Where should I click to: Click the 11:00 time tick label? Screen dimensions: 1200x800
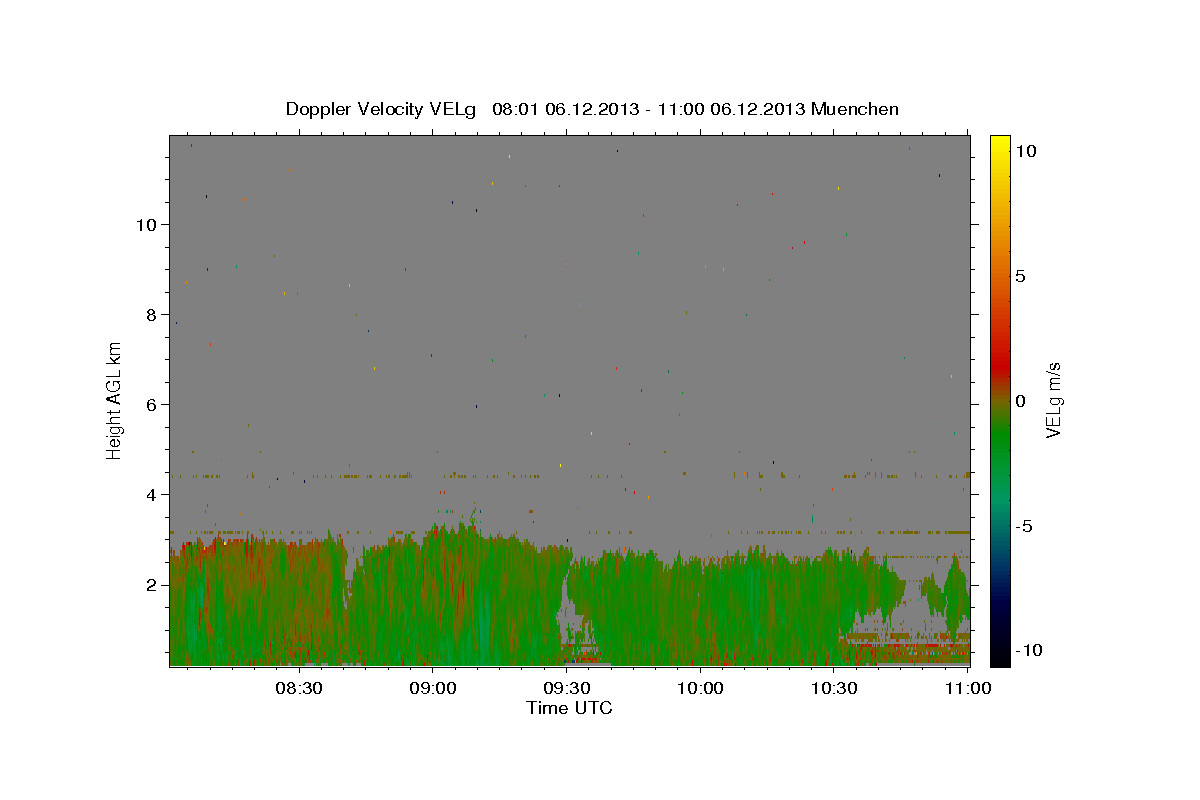point(967,688)
